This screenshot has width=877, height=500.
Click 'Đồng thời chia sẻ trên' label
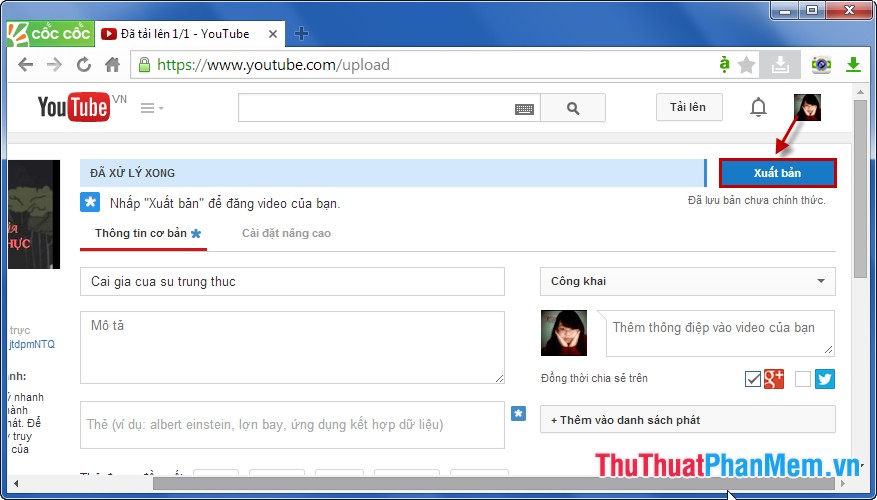coord(594,379)
